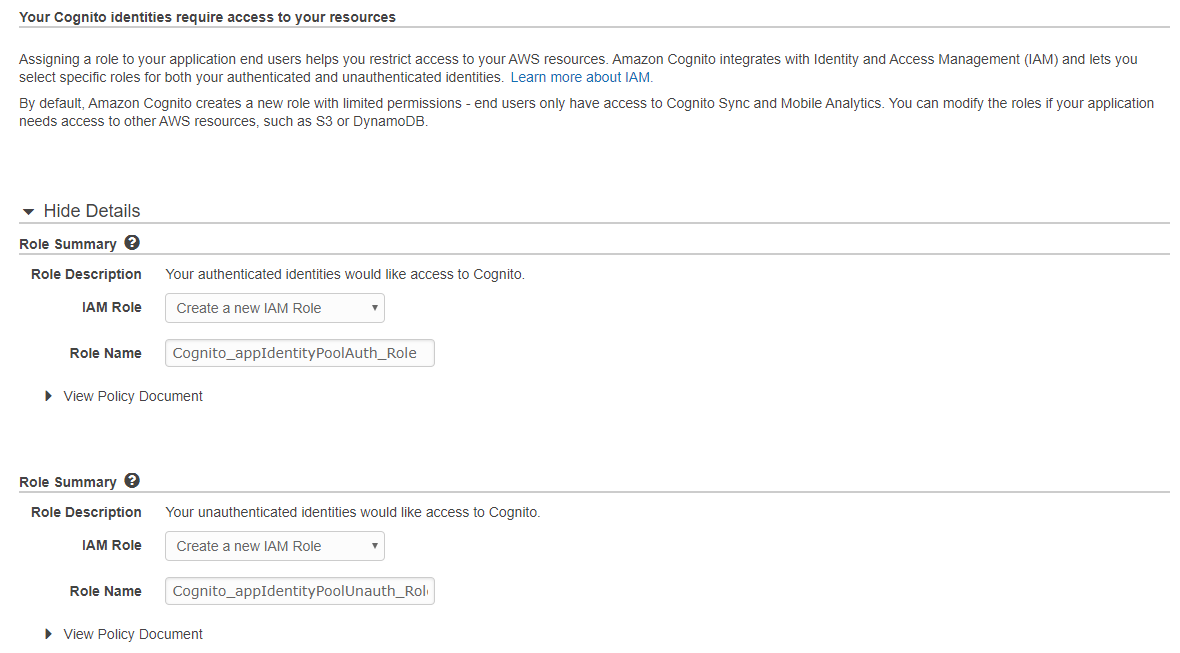Open IAM Role dropdown for unauthenticated identities
This screenshot has width=1180, height=653.
pos(274,546)
